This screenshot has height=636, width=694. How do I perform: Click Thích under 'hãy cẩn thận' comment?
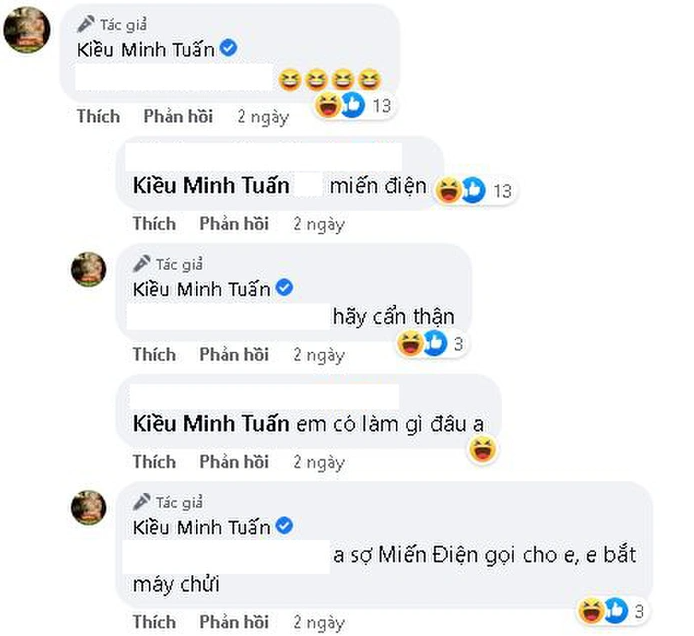coord(154,354)
